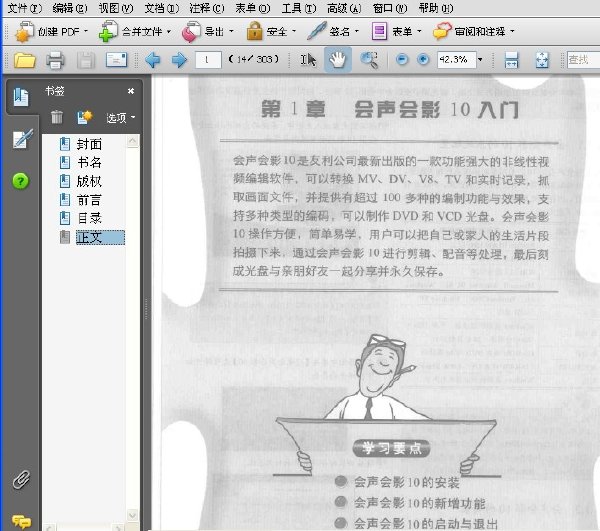Click the 表单 toolbar icon
600x531 pixels.
click(379, 31)
